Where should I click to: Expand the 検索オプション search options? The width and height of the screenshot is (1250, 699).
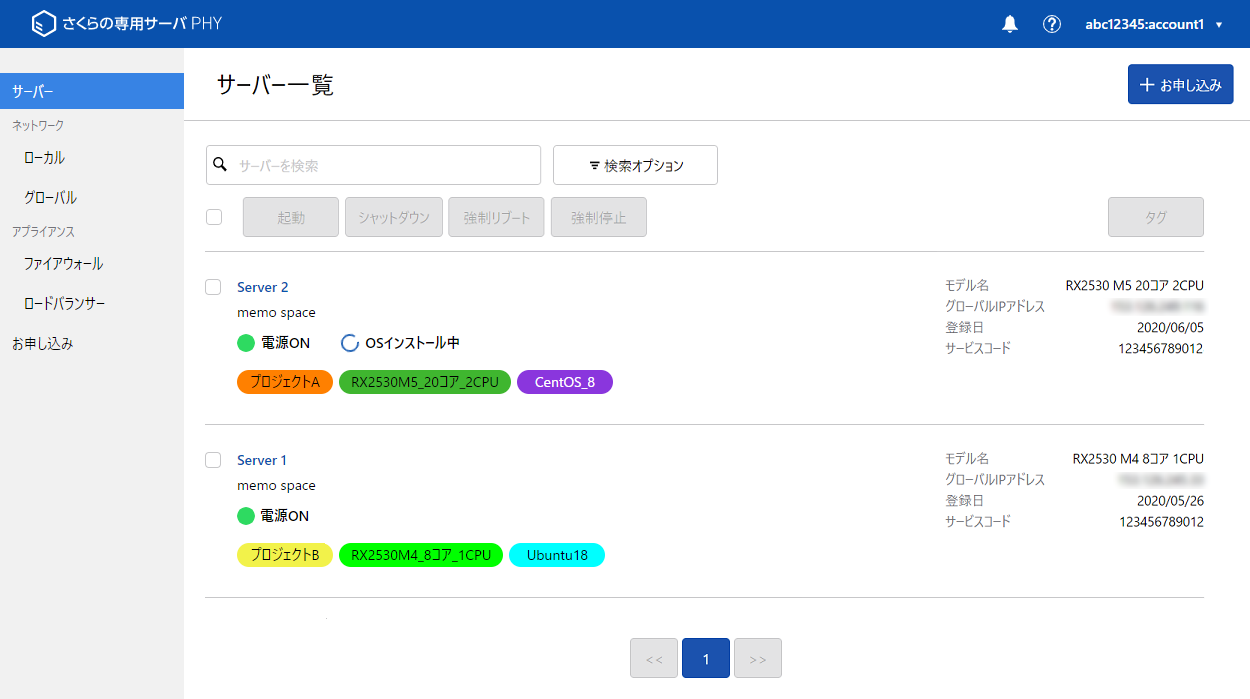[635, 165]
